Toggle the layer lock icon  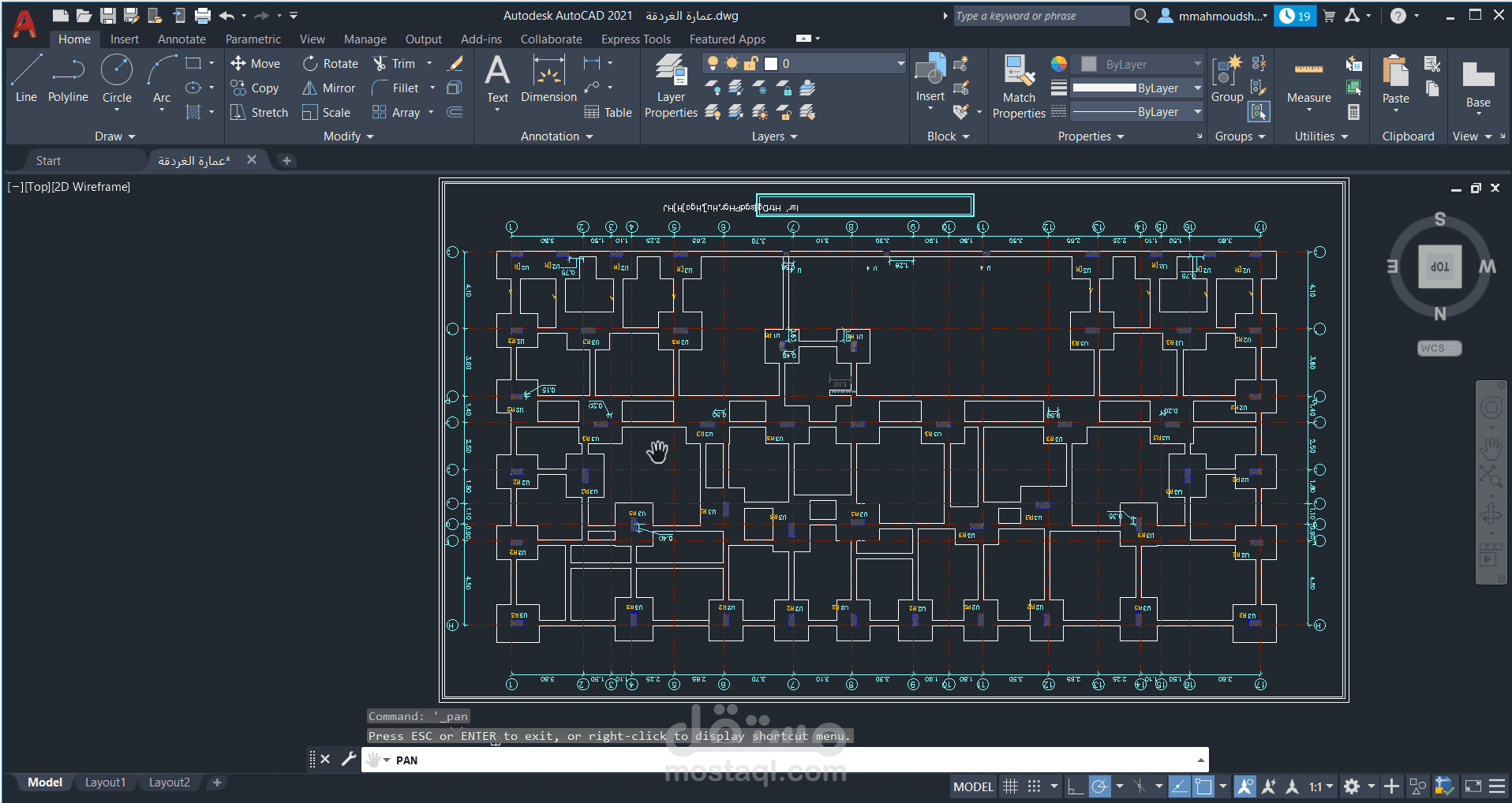(x=750, y=64)
